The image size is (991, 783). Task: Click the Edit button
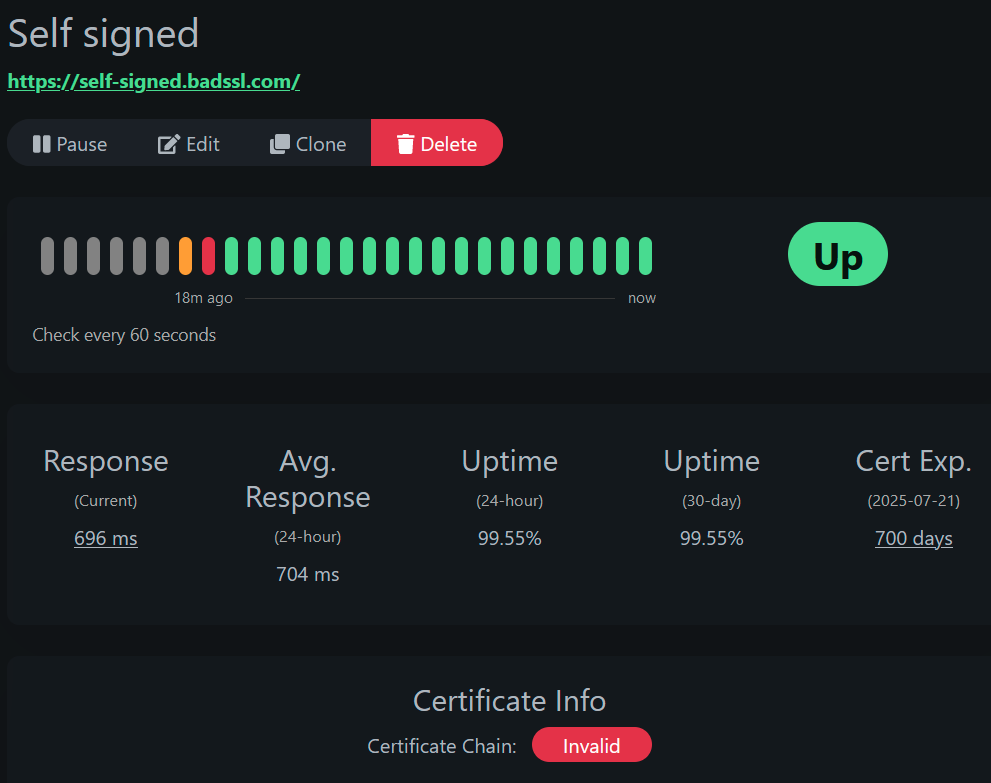click(x=188, y=143)
